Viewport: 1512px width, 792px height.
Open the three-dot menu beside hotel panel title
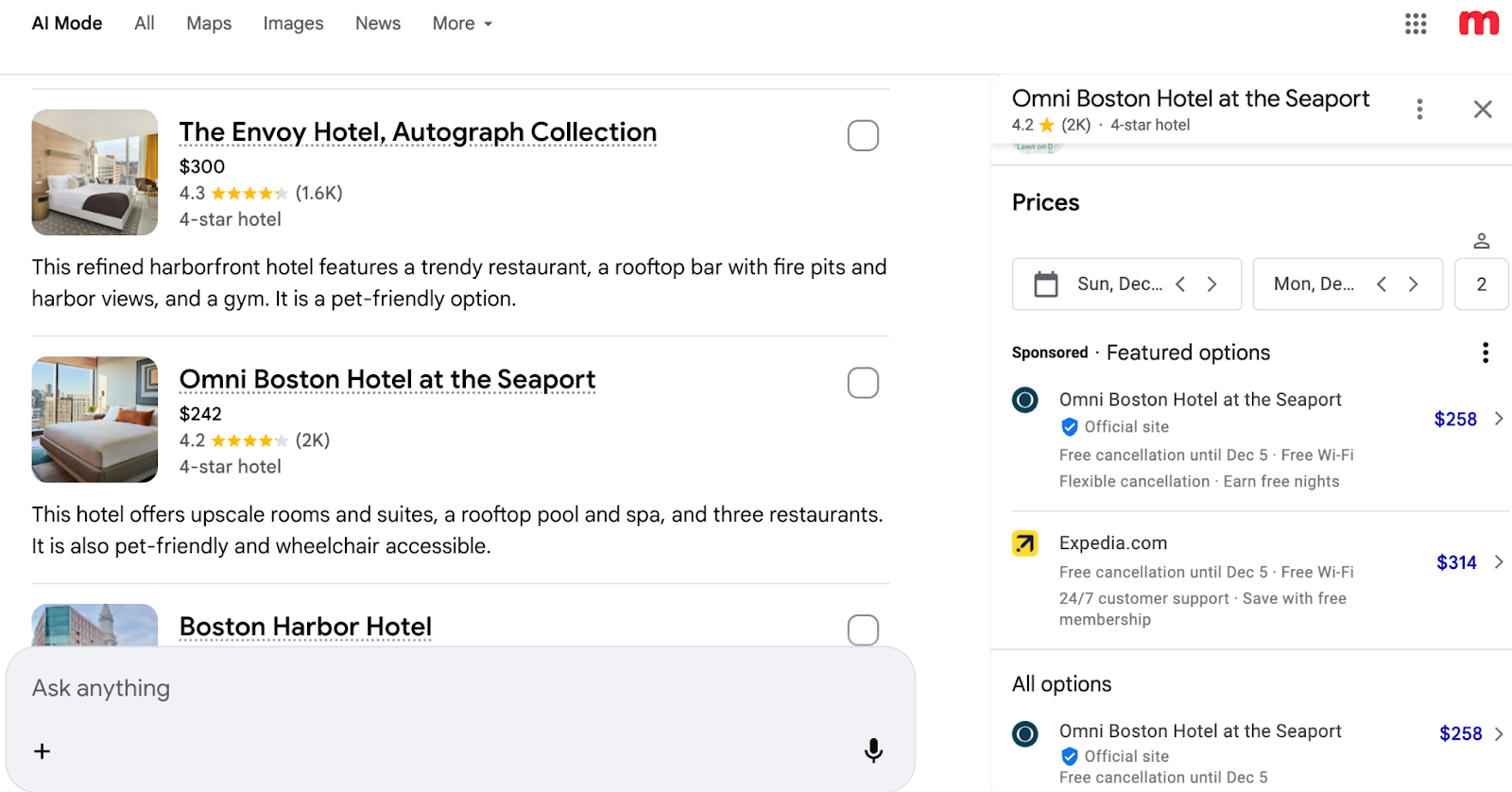point(1418,110)
